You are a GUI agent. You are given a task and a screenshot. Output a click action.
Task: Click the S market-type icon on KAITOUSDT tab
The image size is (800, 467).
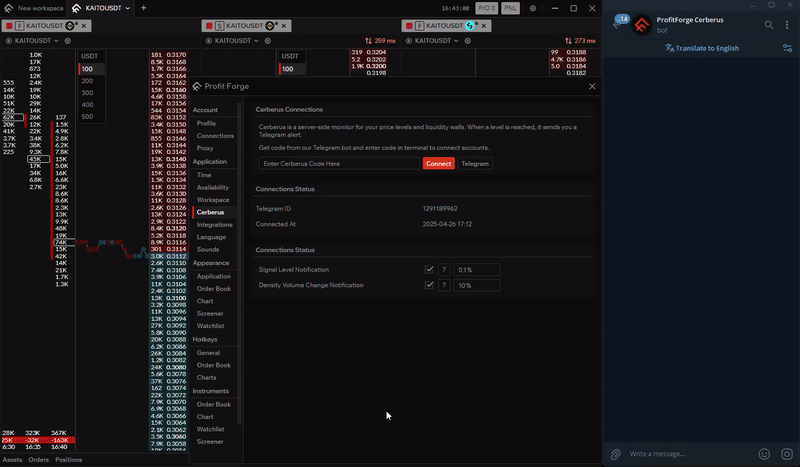point(219,26)
